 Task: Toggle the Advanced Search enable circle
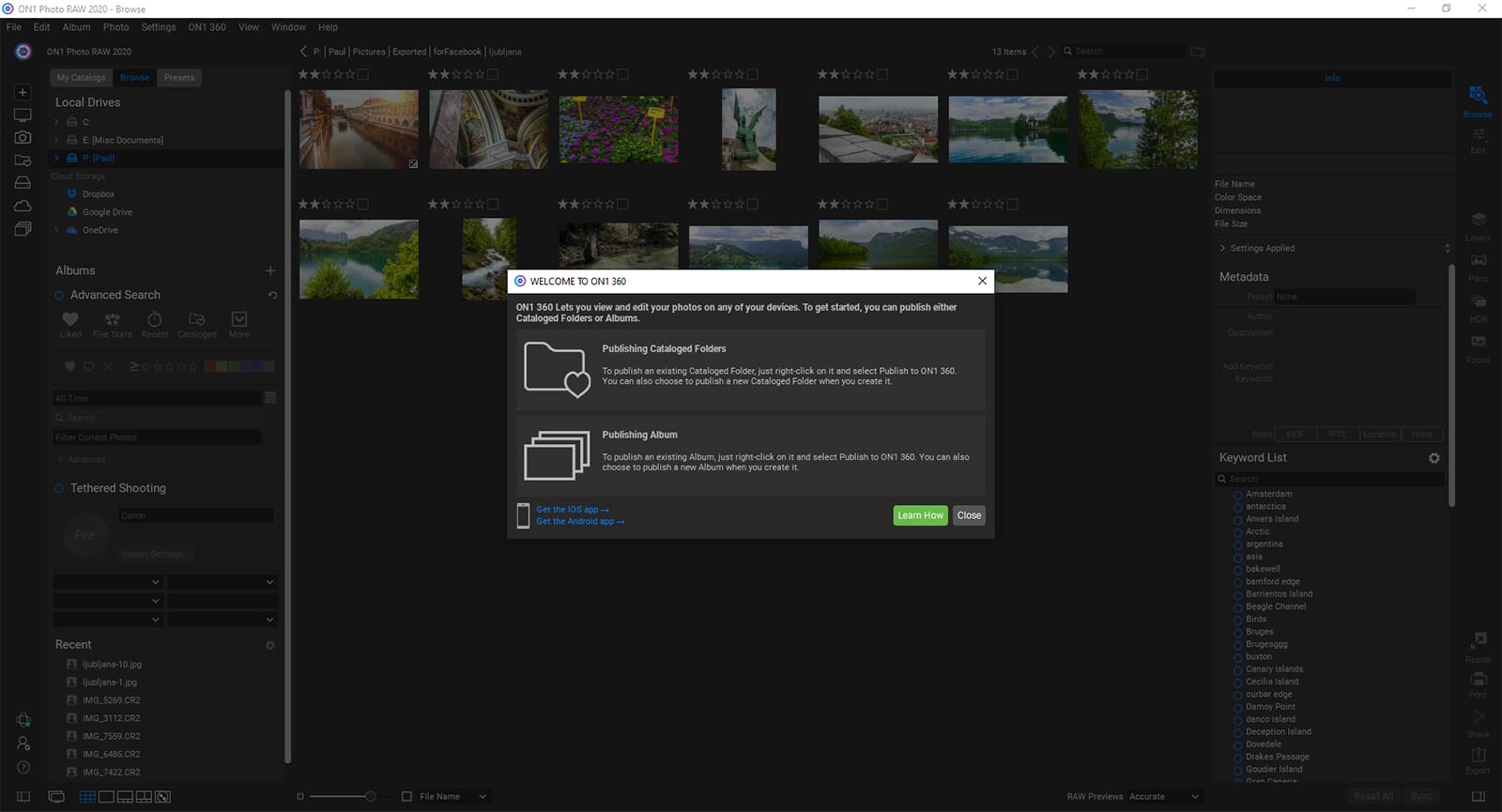[59, 295]
